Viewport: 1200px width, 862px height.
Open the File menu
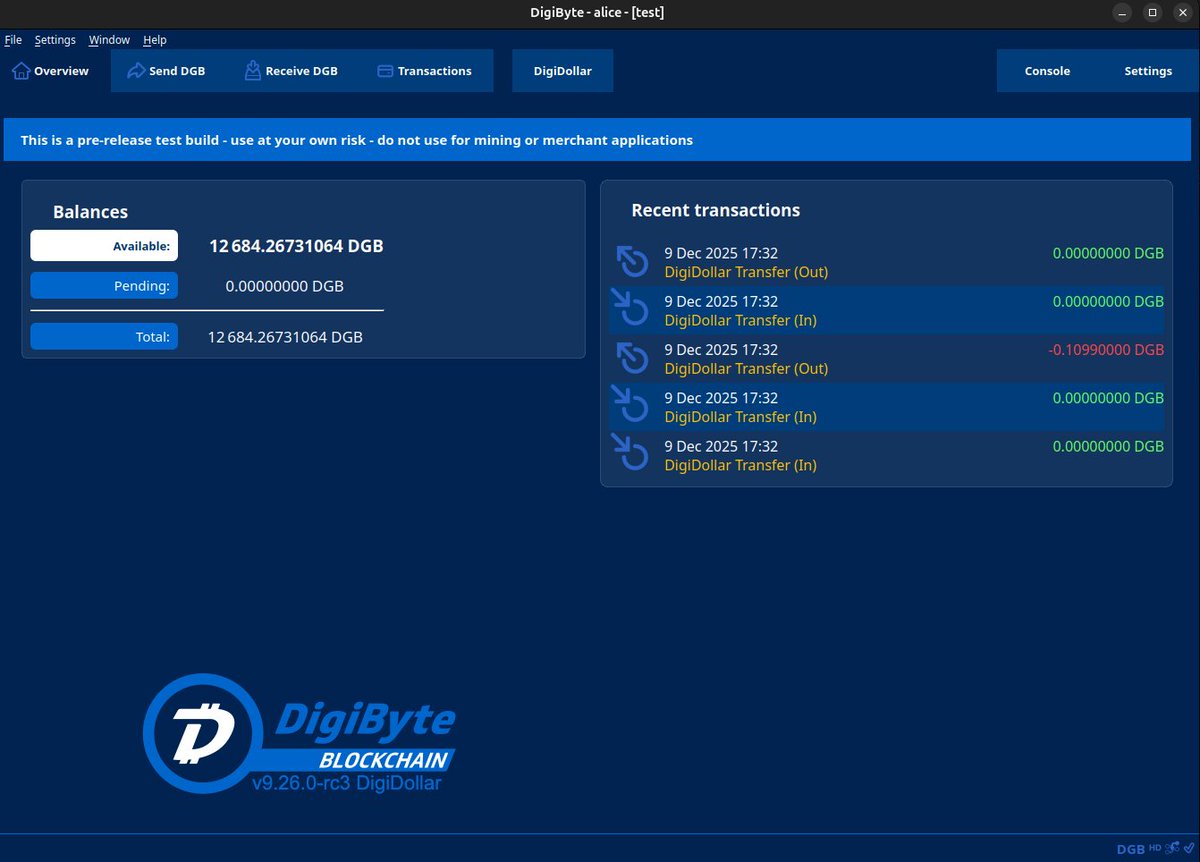13,40
